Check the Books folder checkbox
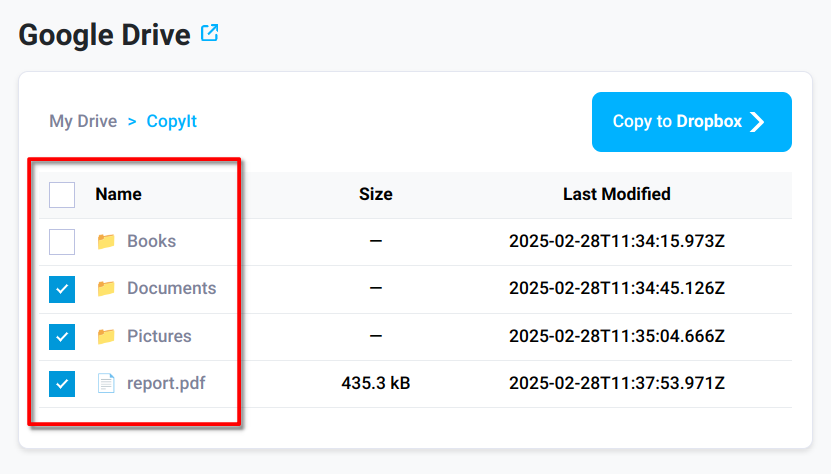This screenshot has height=474, width=831. [62, 242]
